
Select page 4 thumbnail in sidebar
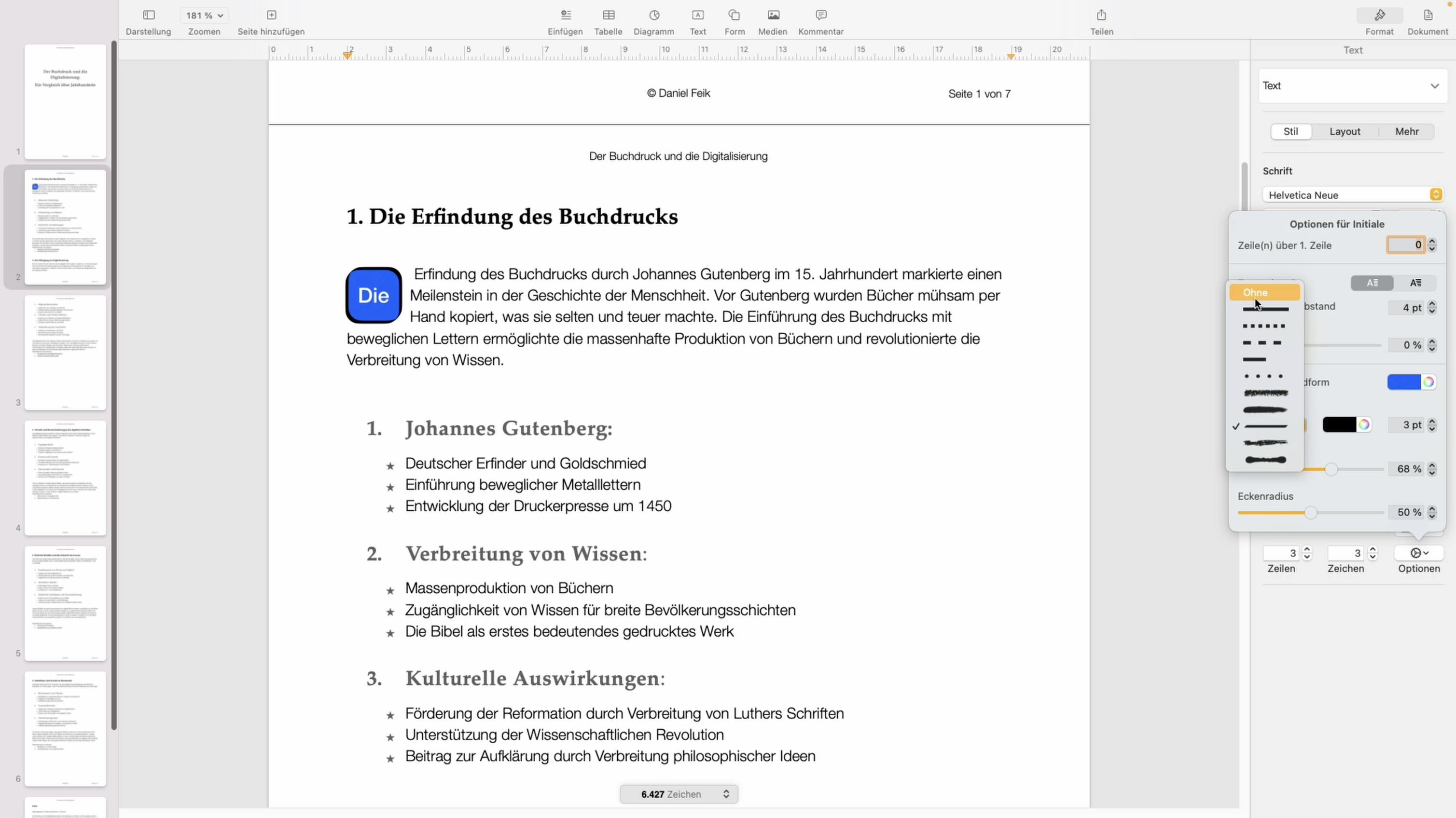[65, 477]
